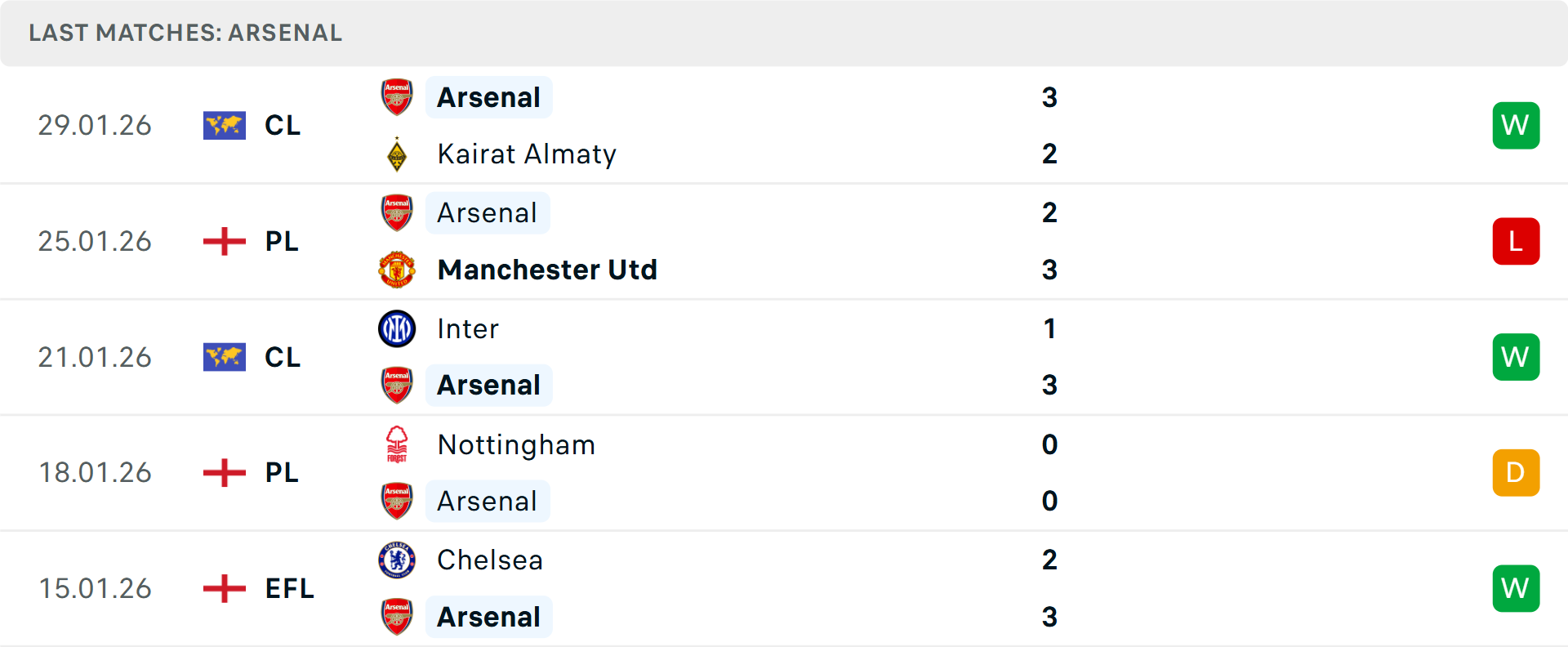The height and width of the screenshot is (647, 1568).
Task: Click the Kairat Almaty club crest
Action: coord(397,154)
